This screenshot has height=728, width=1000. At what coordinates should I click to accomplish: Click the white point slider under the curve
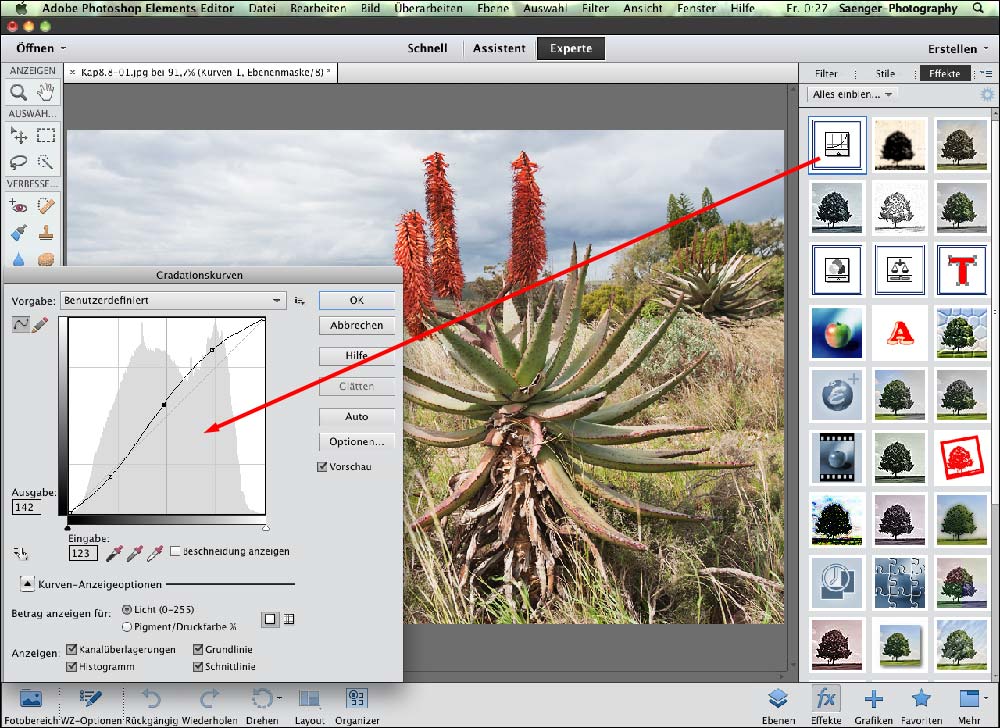pos(265,527)
